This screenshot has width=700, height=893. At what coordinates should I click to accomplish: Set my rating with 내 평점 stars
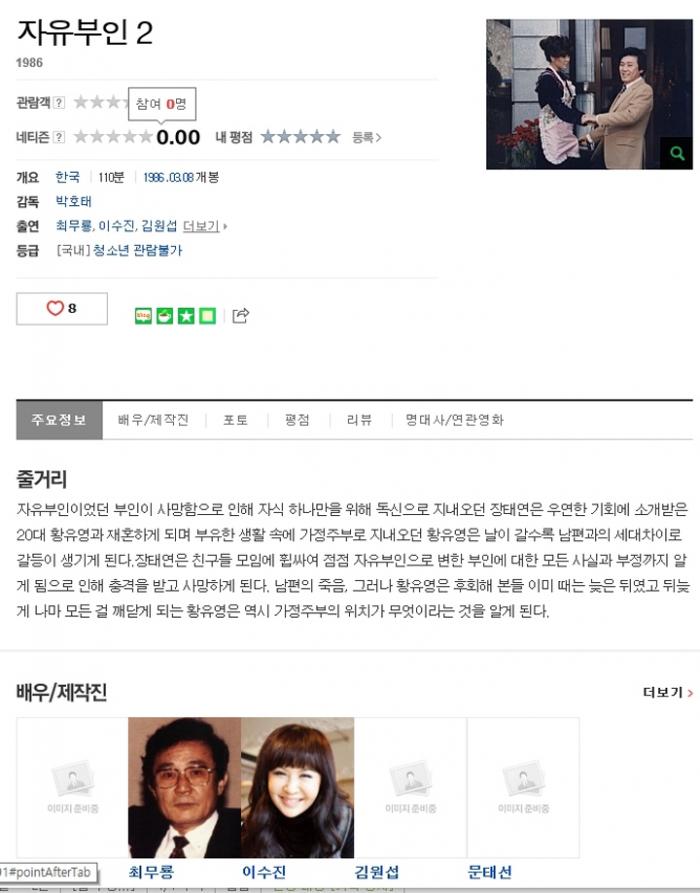300,137
